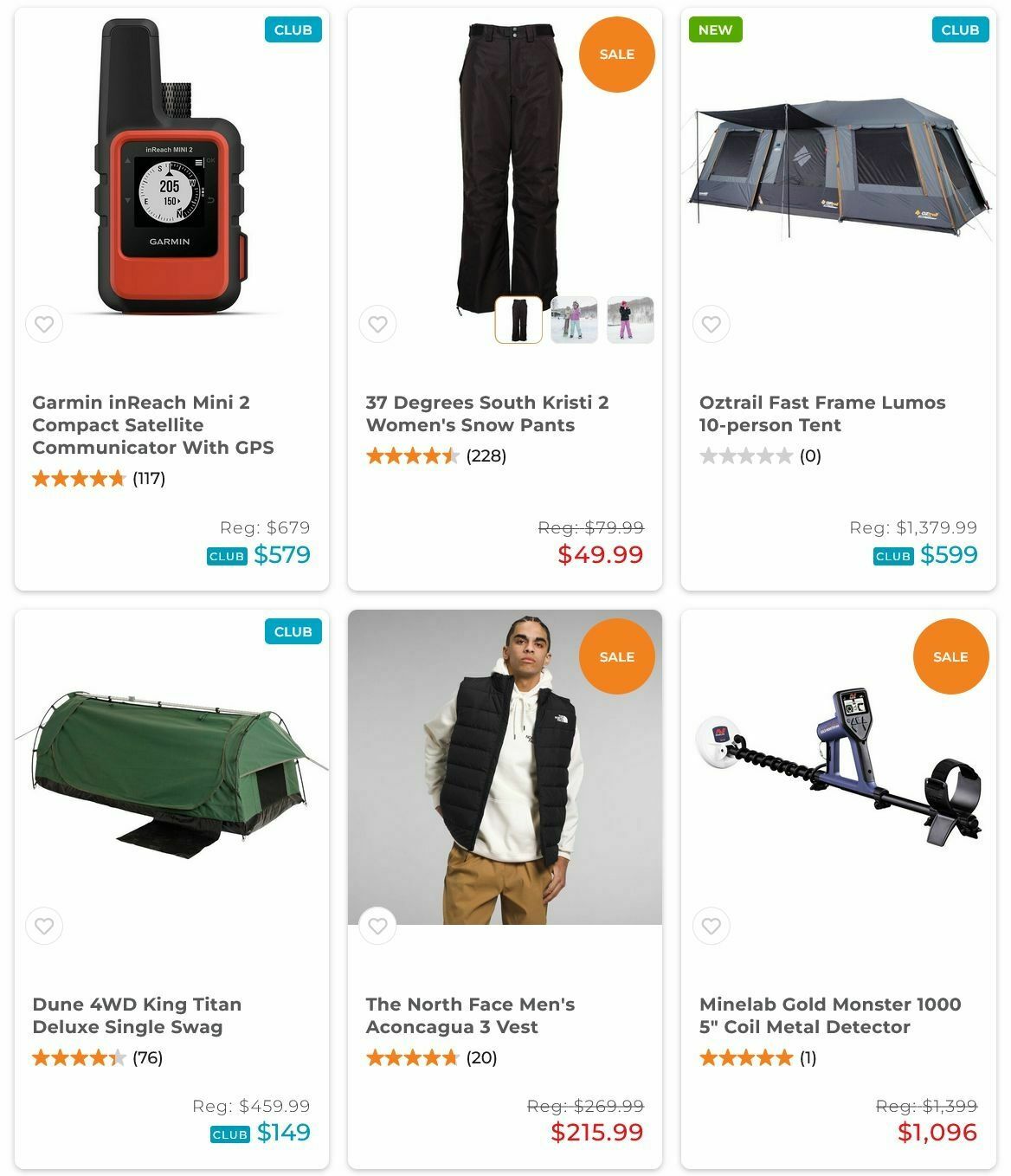
Task: Click the NEW badge on Oztrail tent
Action: (715, 29)
